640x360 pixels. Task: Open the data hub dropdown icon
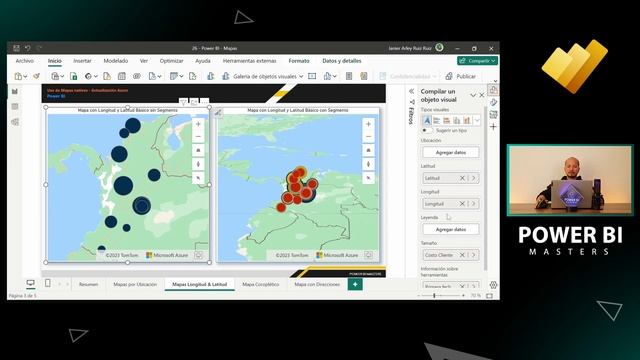(91, 76)
